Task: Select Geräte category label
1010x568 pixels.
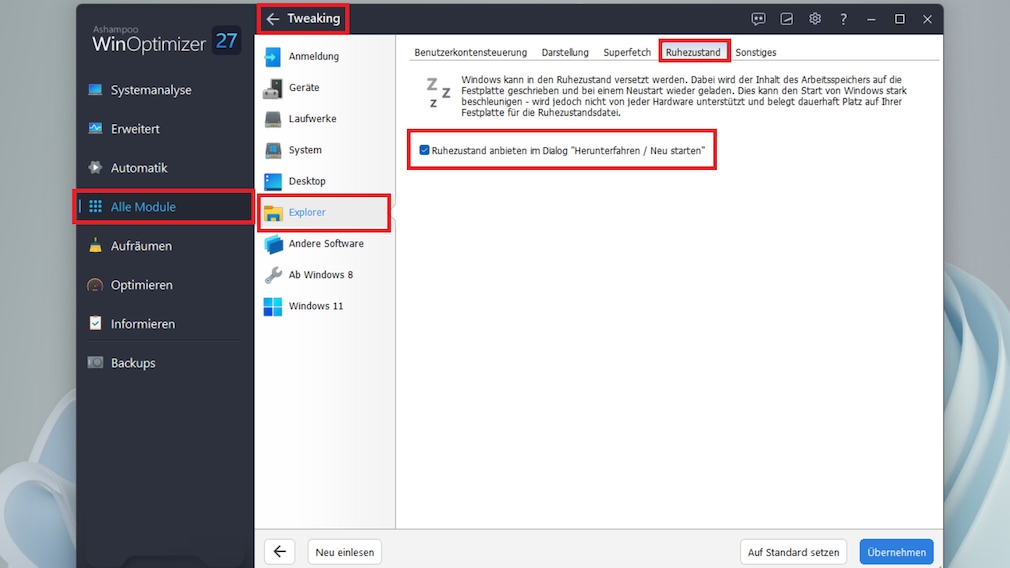Action: (304, 88)
